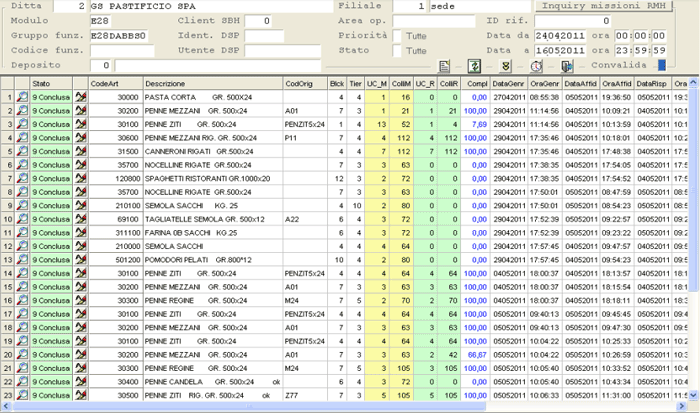Screen dimensions: 700x413
Task: Click the red action icon in row 7
Action: [x=81, y=178]
